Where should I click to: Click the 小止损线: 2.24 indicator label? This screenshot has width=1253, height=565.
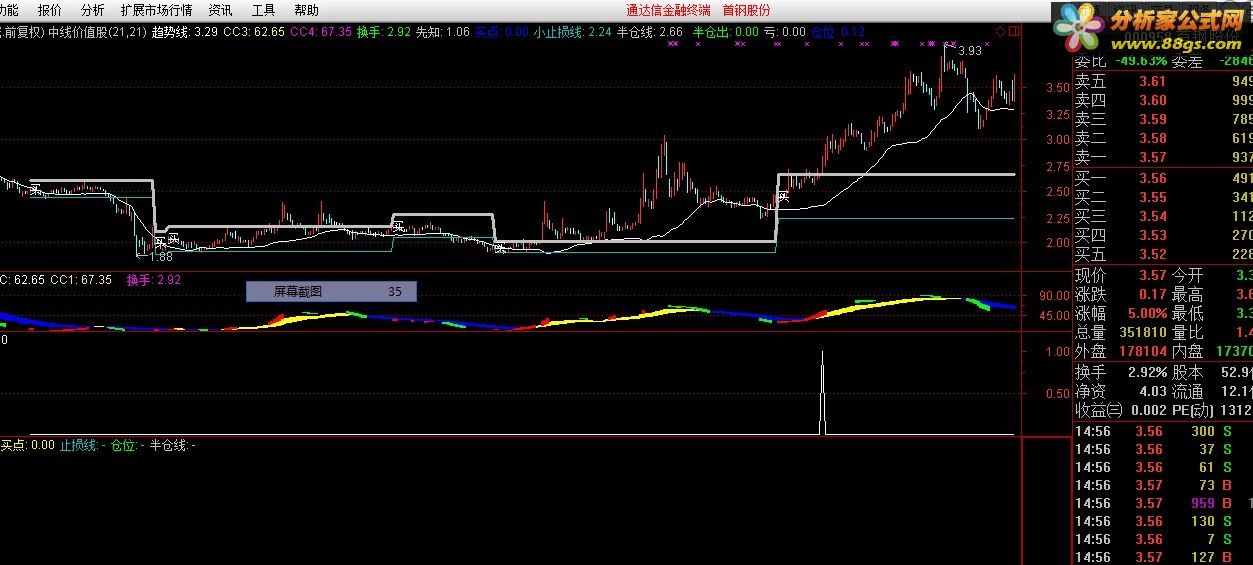[572, 32]
